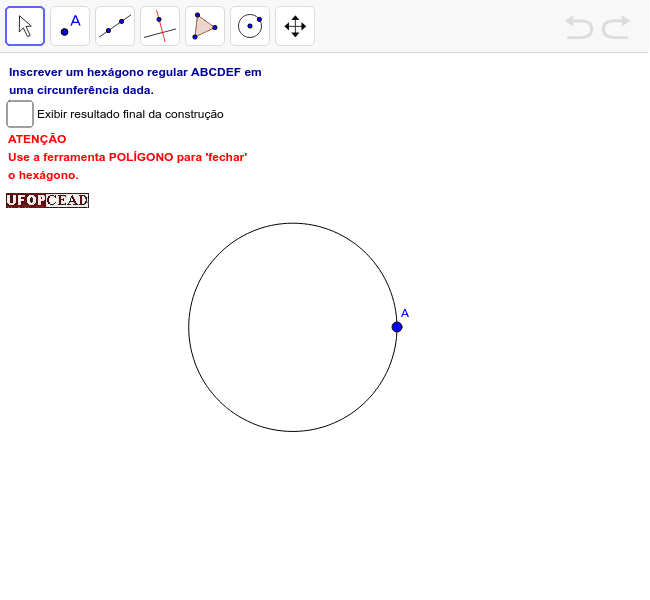Click 'Use a ferramenta POLÍGONO para 'fechar'' text

click(x=128, y=157)
